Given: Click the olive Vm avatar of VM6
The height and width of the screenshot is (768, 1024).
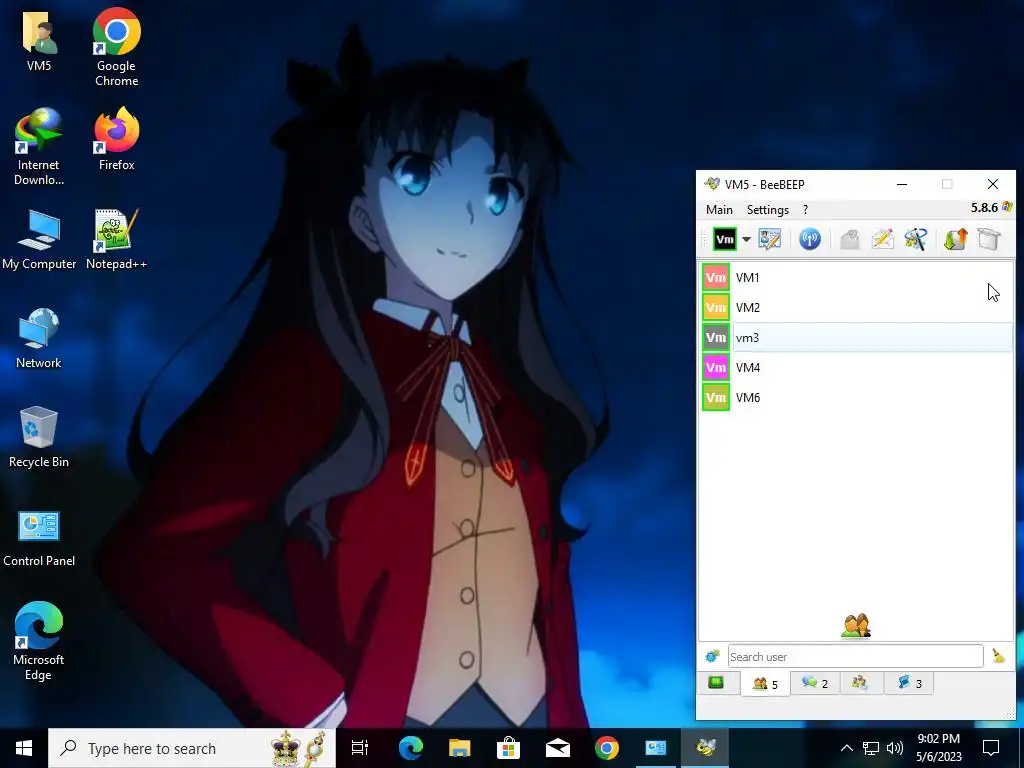Looking at the screenshot, I should pos(716,398).
